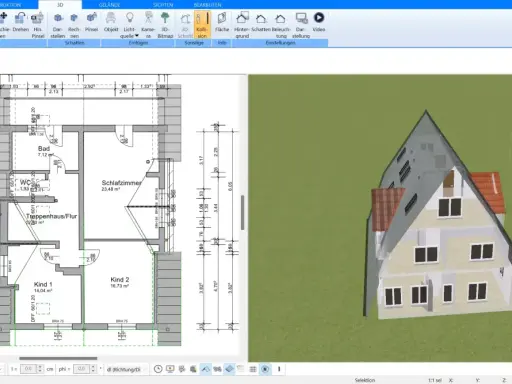Open the KONSTRUKTION ribbon tab
The width and height of the screenshot is (512, 384).
click(x=11, y=5)
